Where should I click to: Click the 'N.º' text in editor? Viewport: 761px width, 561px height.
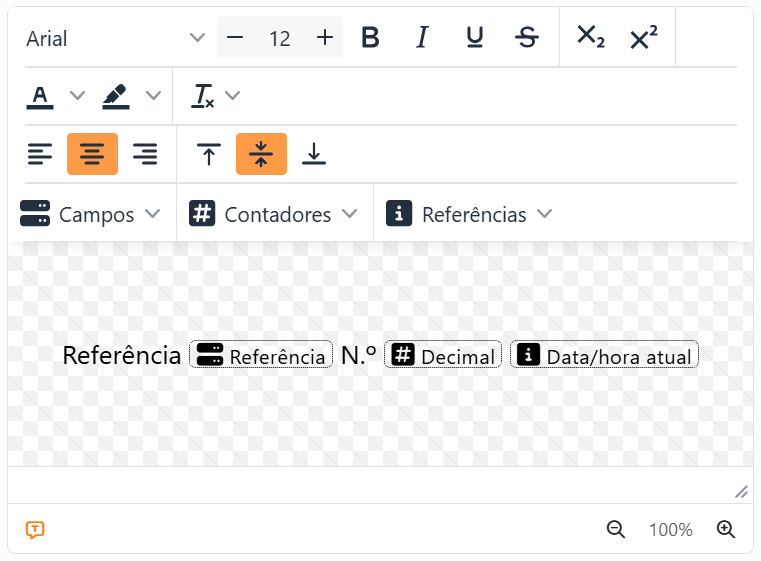pyautogui.click(x=359, y=355)
